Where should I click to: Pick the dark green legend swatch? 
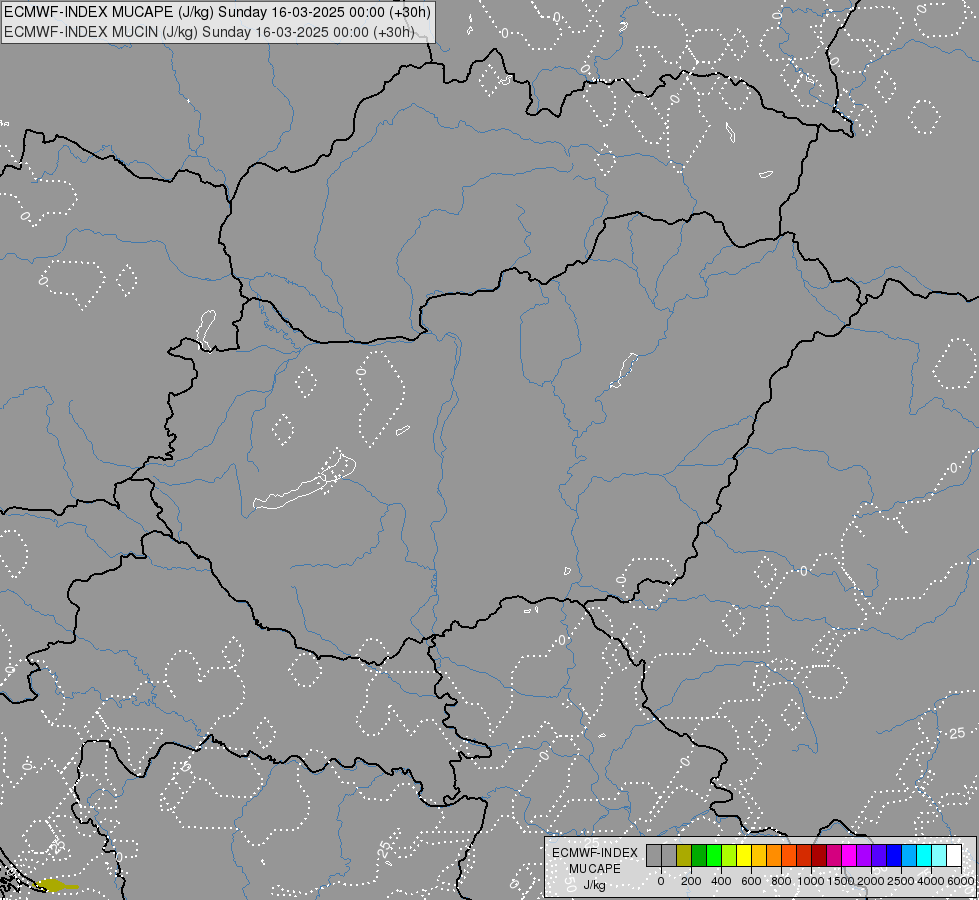699,855
